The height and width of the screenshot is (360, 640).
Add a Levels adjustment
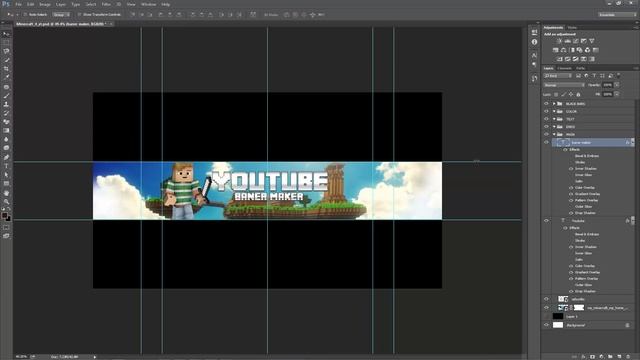[x=567, y=41]
